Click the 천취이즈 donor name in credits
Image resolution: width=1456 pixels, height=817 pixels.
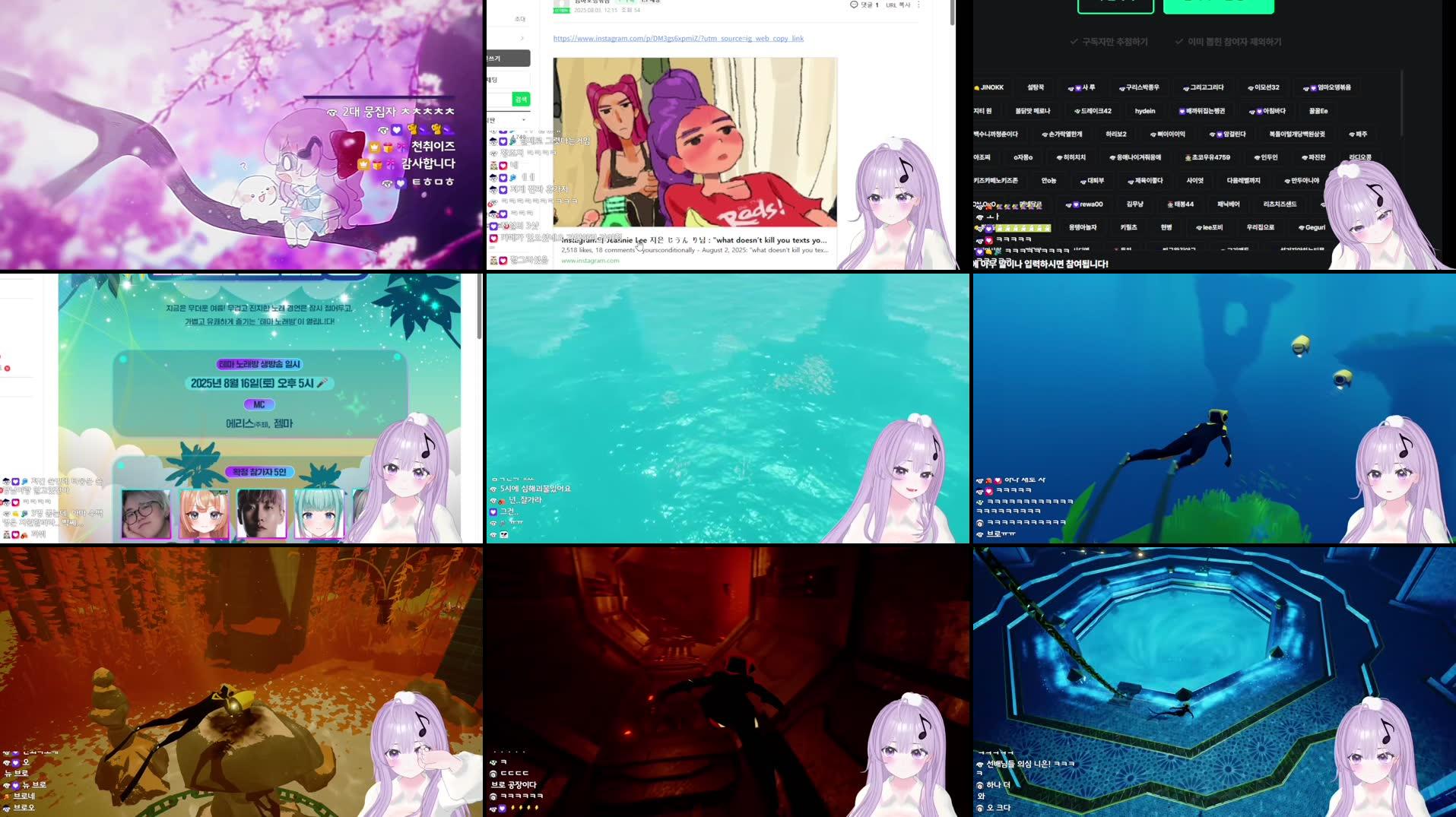pos(433,146)
